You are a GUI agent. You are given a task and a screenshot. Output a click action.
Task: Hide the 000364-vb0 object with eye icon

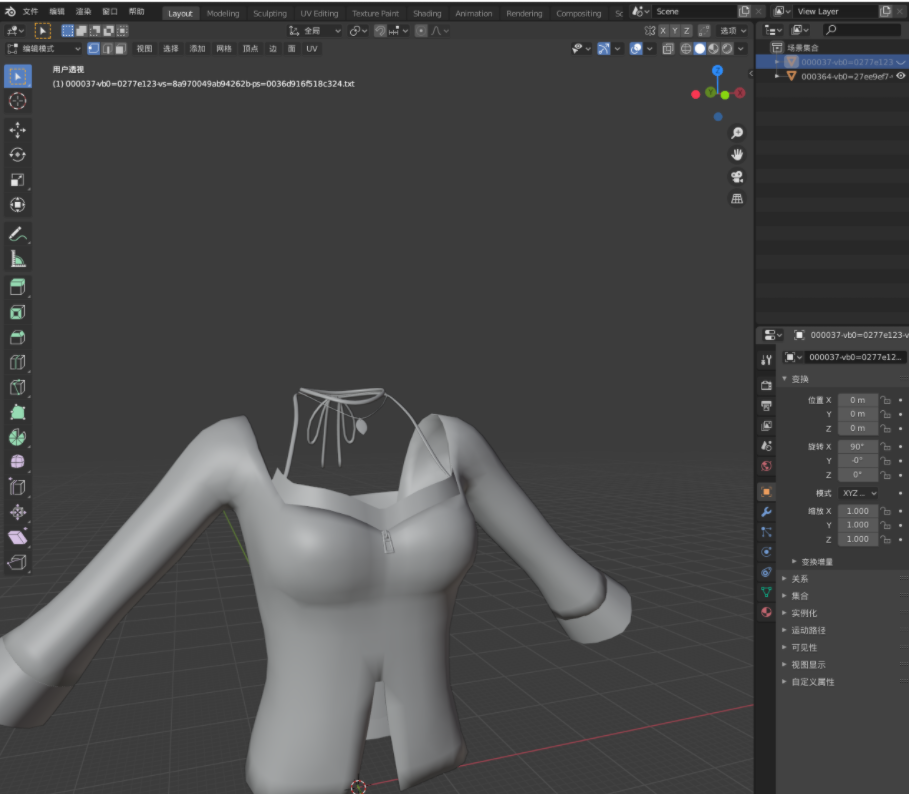[x=901, y=76]
